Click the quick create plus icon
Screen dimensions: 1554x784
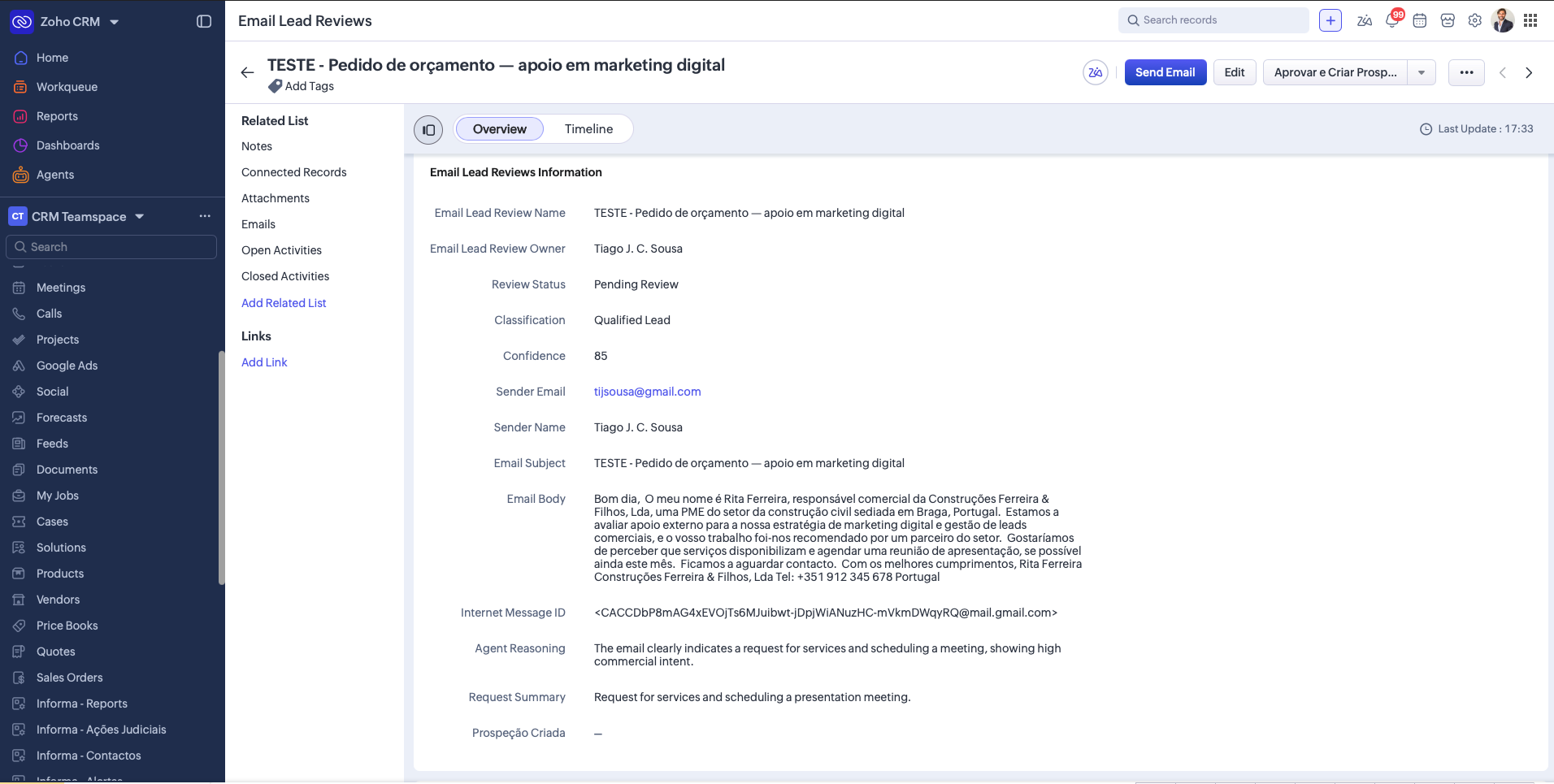[1330, 20]
